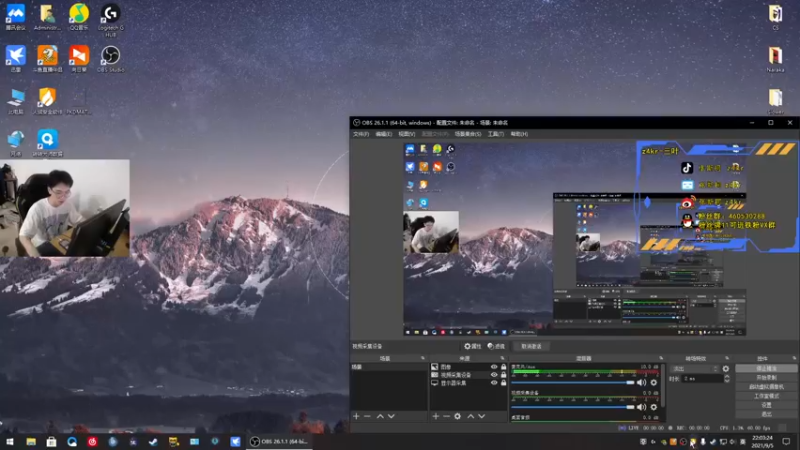Toggle lock on 显示器采集 source

(x=504, y=383)
